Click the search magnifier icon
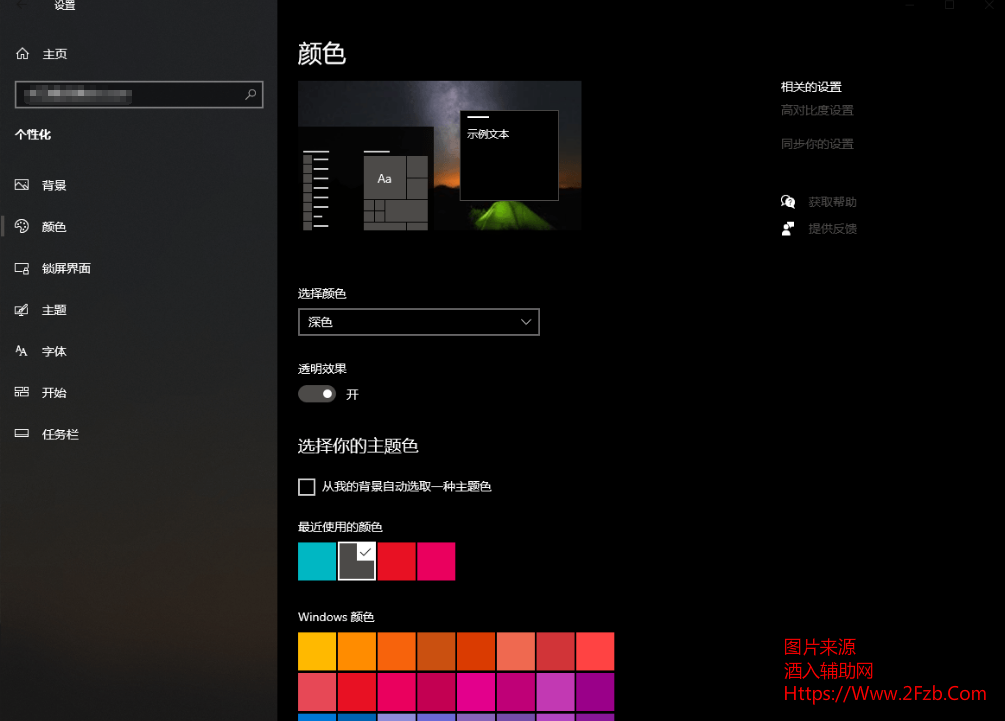Screen dimensions: 1005x721 click(x=251, y=95)
